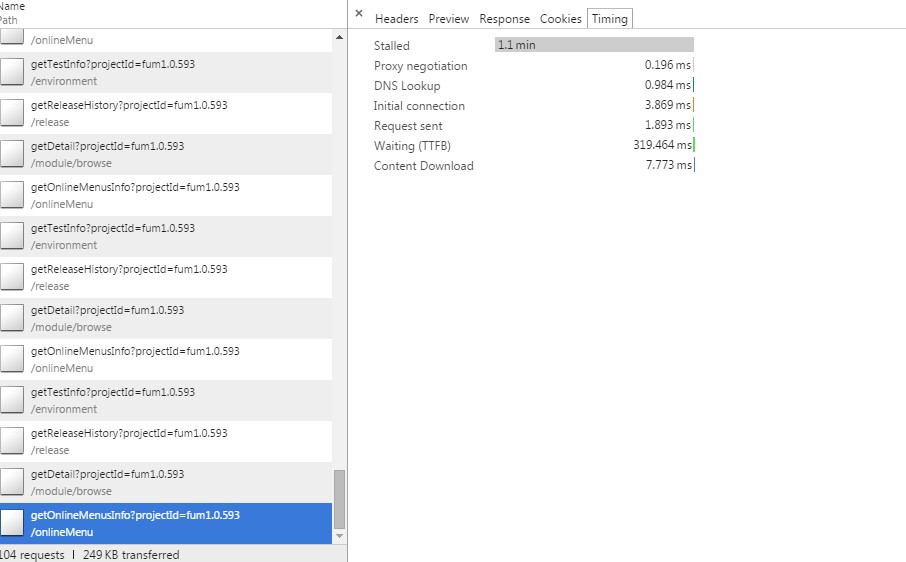
Task: Show the Response tab
Action: [x=504, y=19]
